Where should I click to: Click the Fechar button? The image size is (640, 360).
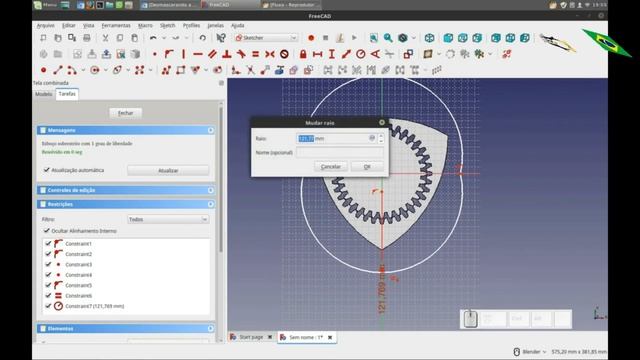coord(126,113)
